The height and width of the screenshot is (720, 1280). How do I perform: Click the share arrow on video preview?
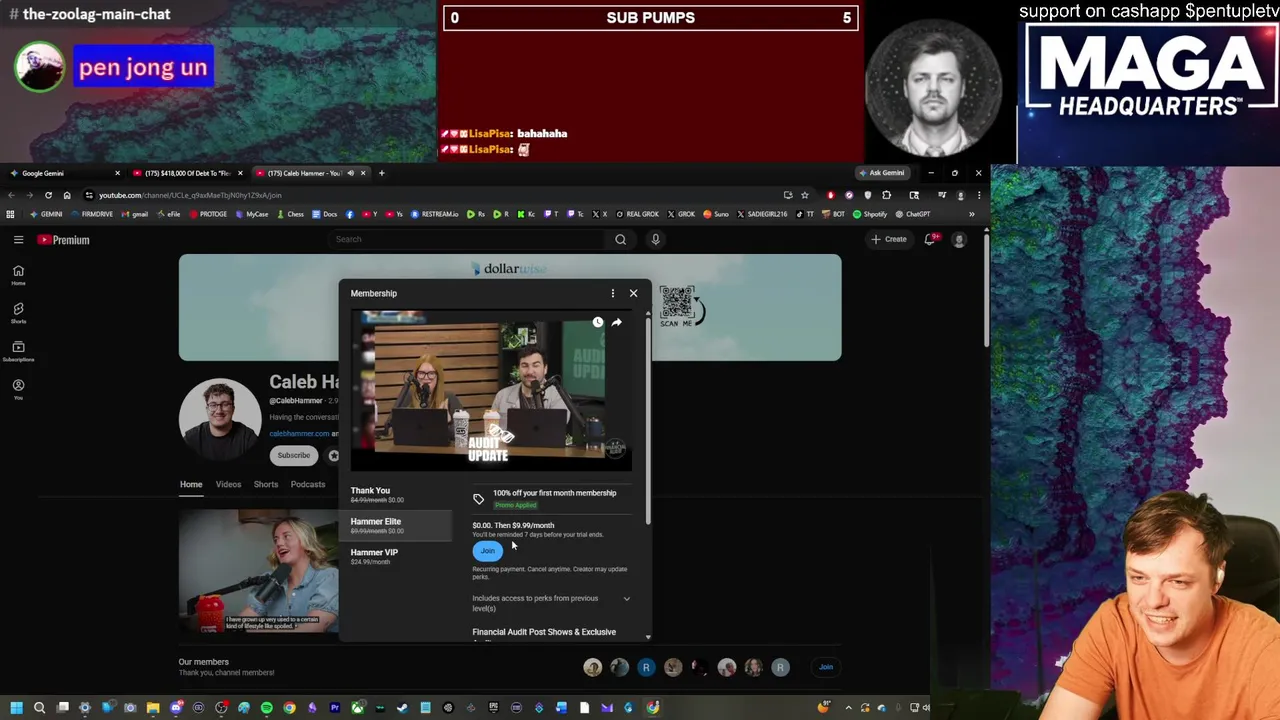616,322
